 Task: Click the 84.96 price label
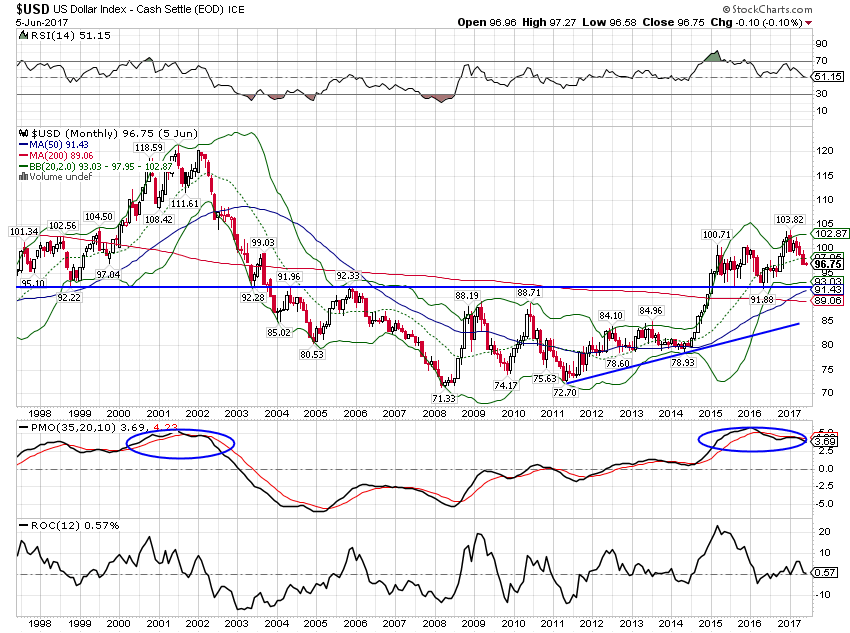651,311
